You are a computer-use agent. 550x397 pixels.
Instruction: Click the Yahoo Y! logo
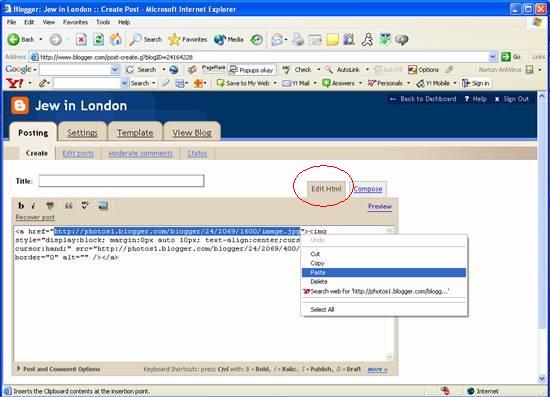click(x=15, y=83)
